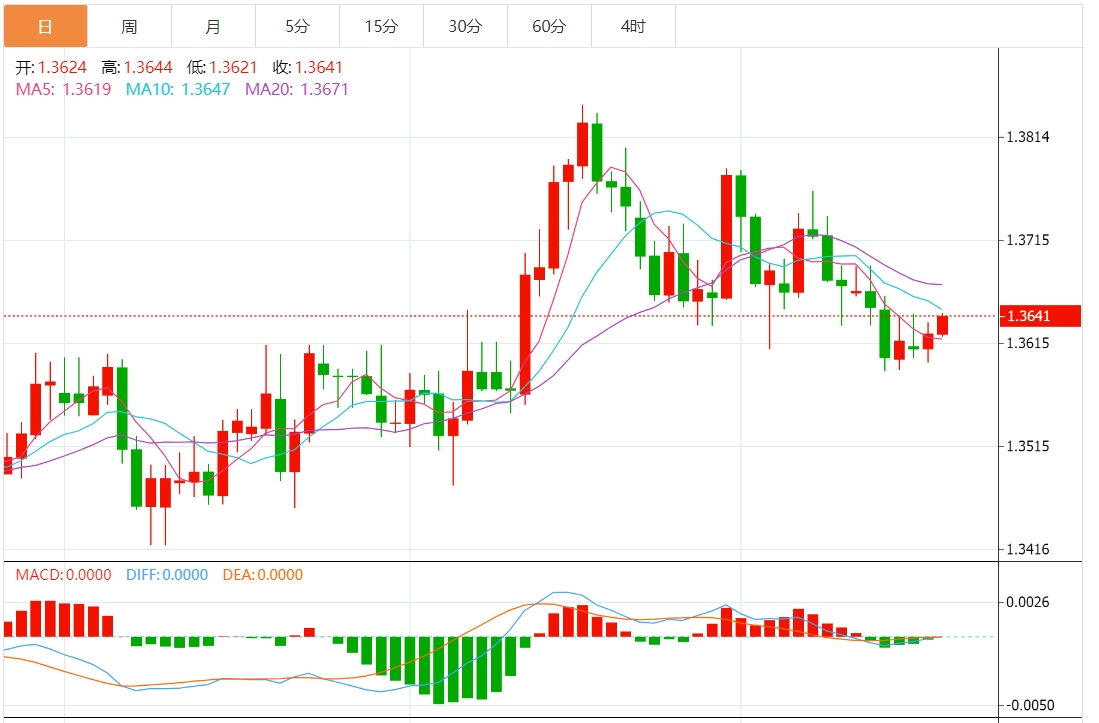Viewport: 1099px width, 723px height.
Task: Switch to the 周 weekly tab
Action: [130, 27]
